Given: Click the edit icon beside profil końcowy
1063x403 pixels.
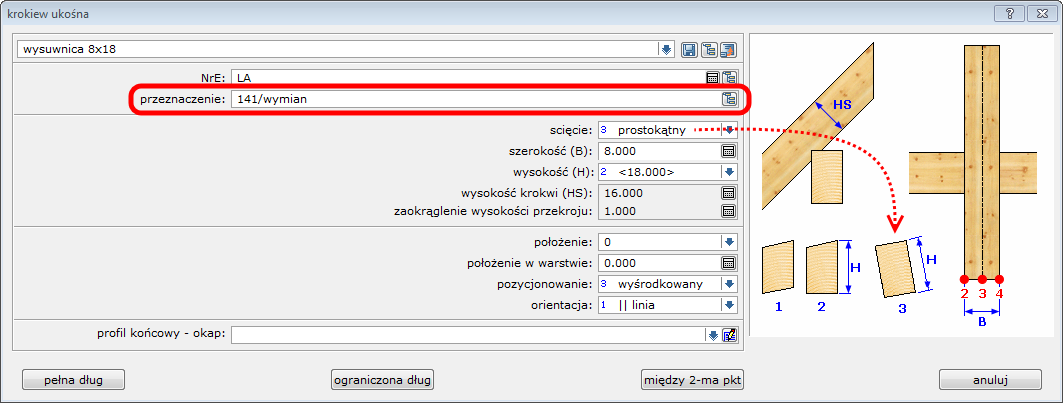Looking at the screenshot, I should click(x=729, y=334).
